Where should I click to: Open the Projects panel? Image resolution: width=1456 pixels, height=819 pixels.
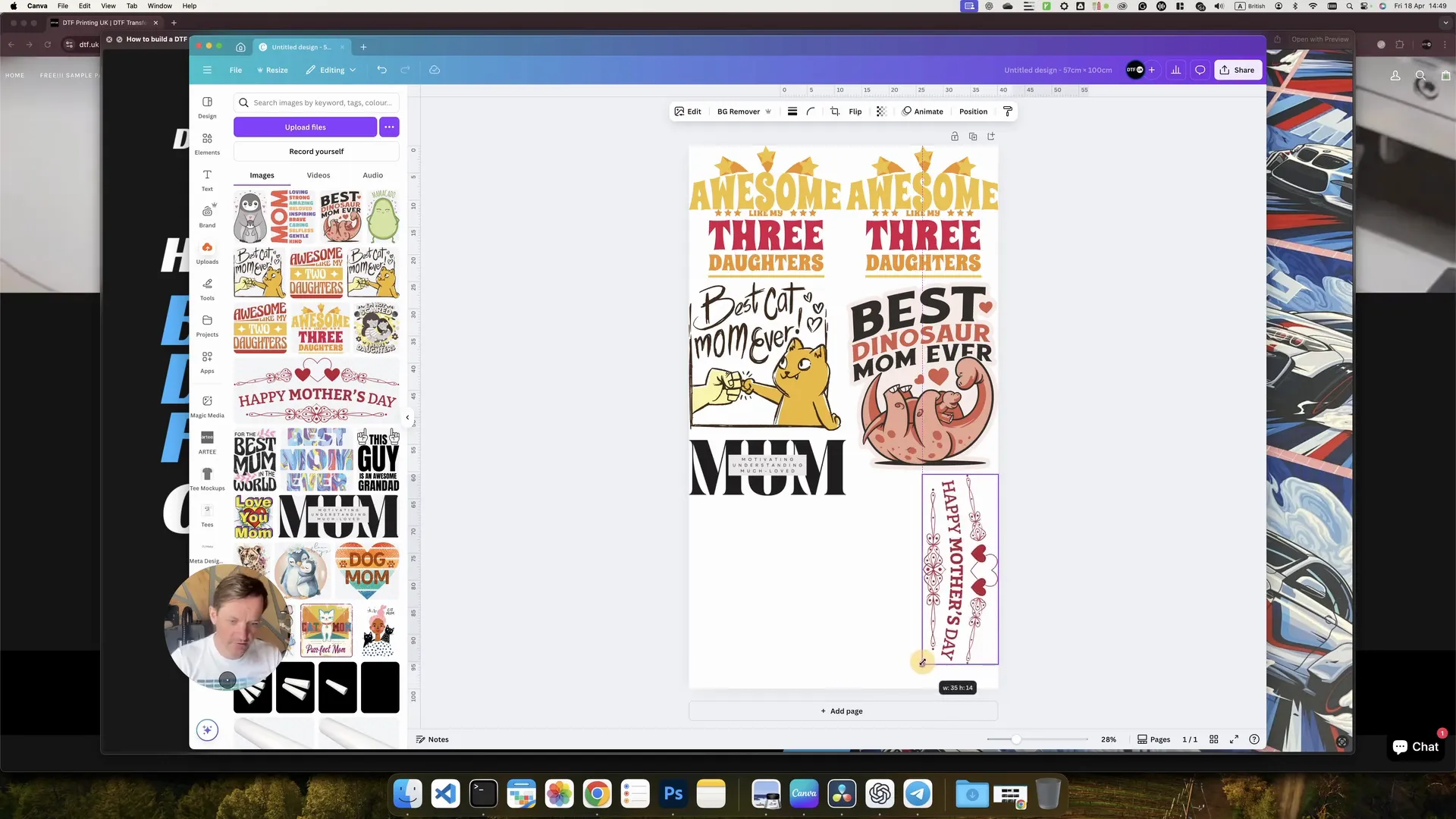click(207, 325)
